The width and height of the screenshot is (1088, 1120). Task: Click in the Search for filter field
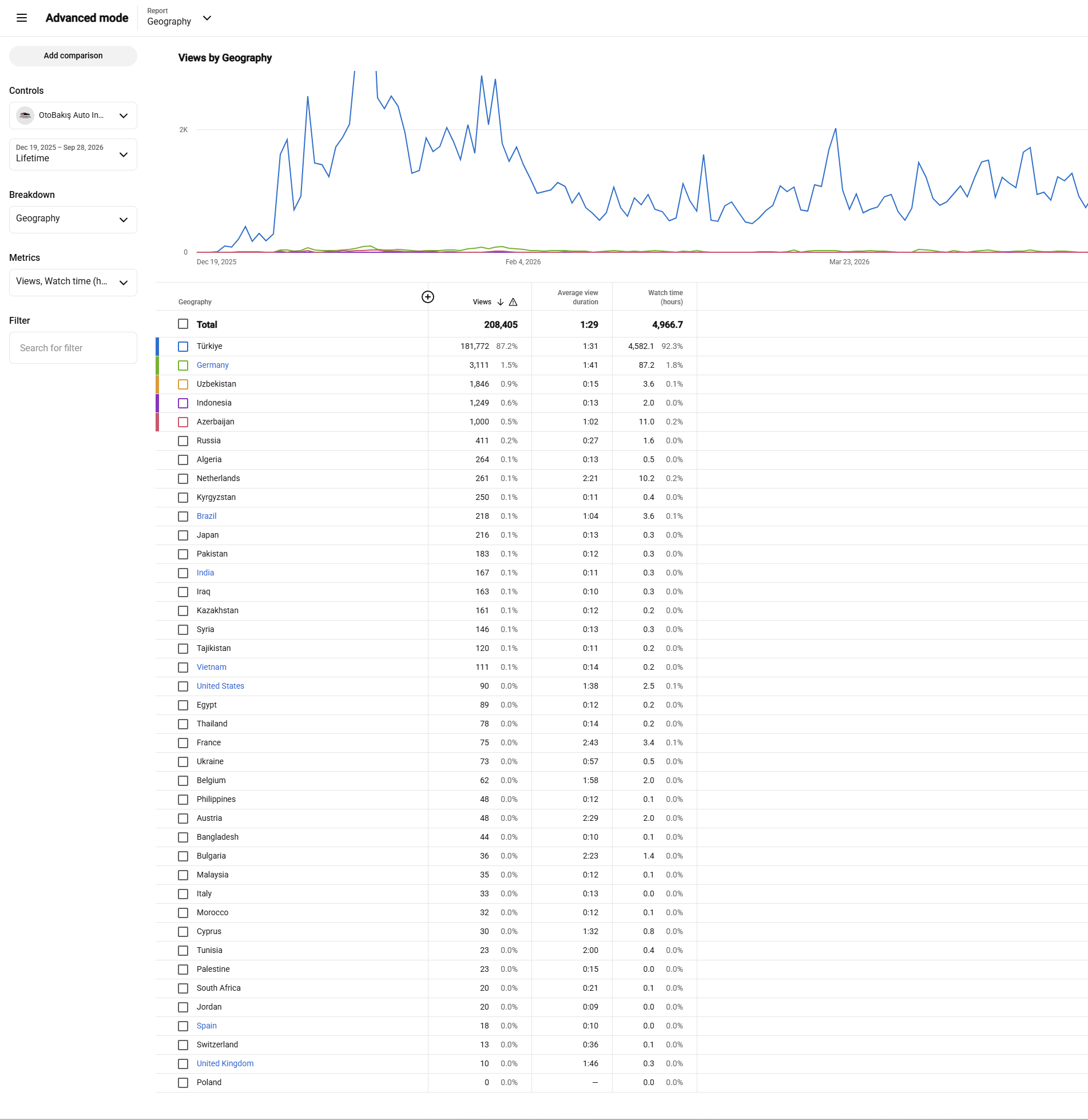click(x=73, y=348)
